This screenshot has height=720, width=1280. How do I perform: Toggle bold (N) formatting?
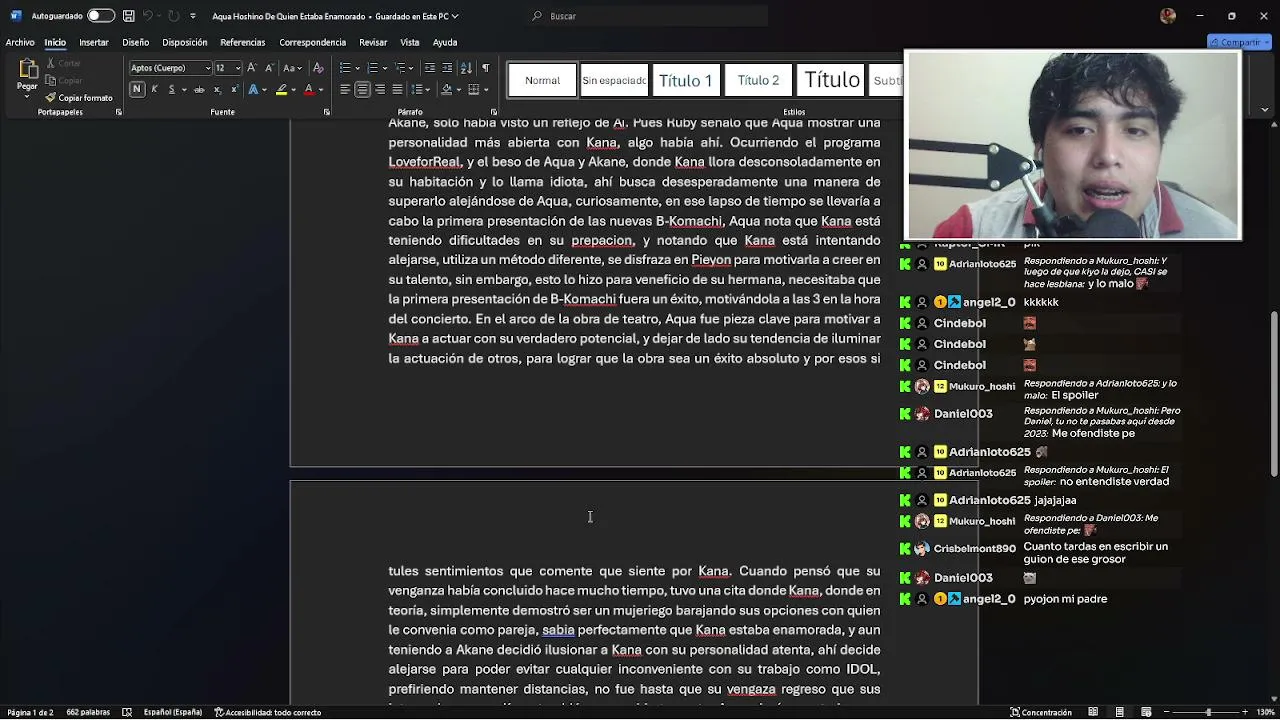pyautogui.click(x=137, y=90)
